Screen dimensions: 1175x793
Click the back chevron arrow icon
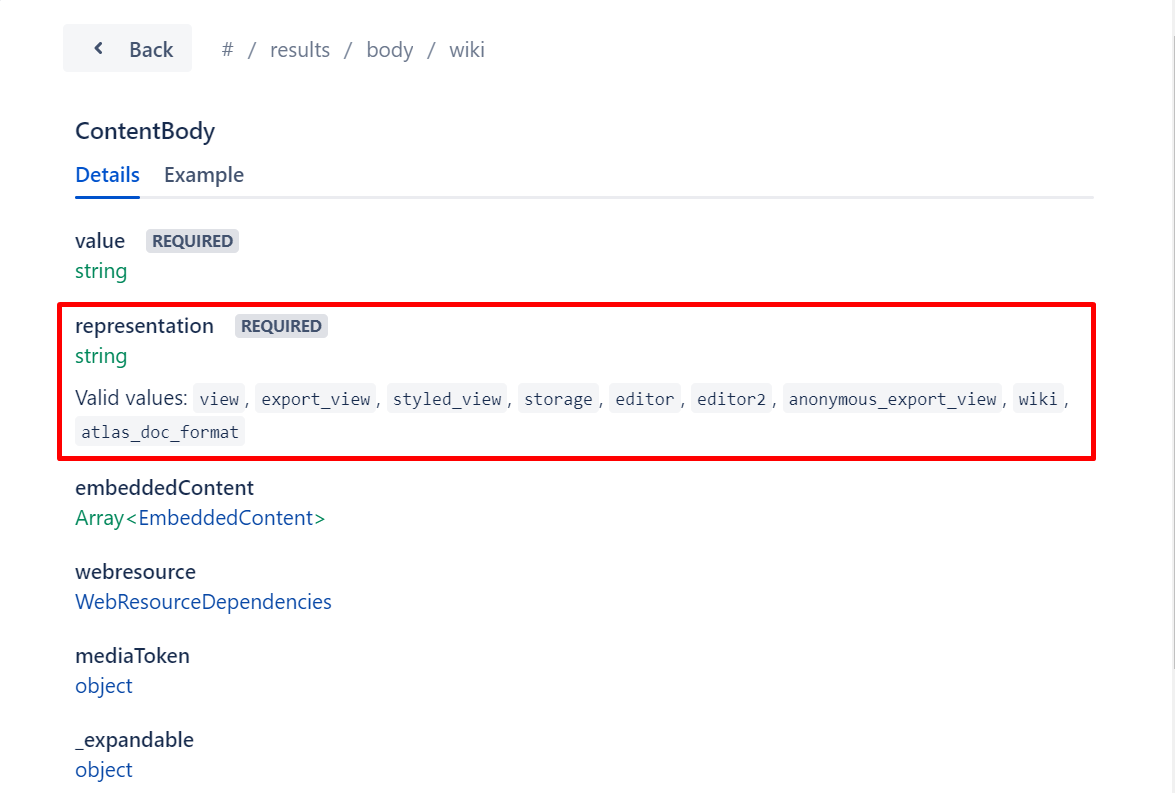point(98,47)
